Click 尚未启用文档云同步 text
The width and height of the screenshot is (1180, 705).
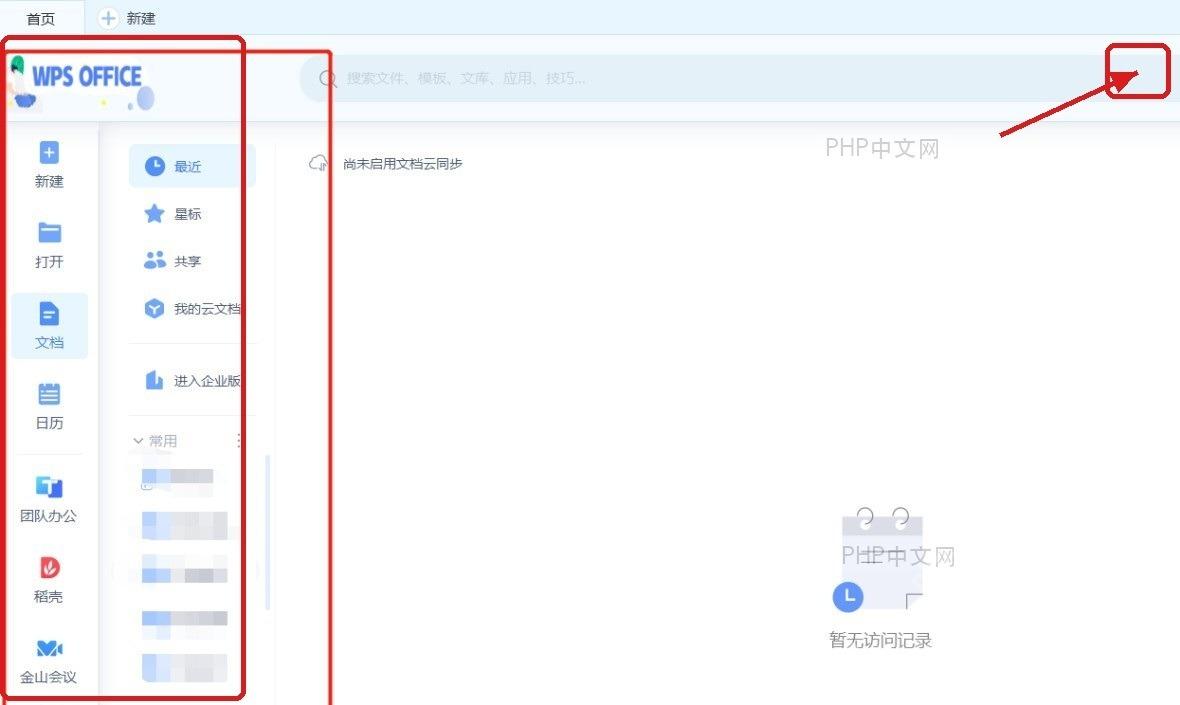click(403, 163)
